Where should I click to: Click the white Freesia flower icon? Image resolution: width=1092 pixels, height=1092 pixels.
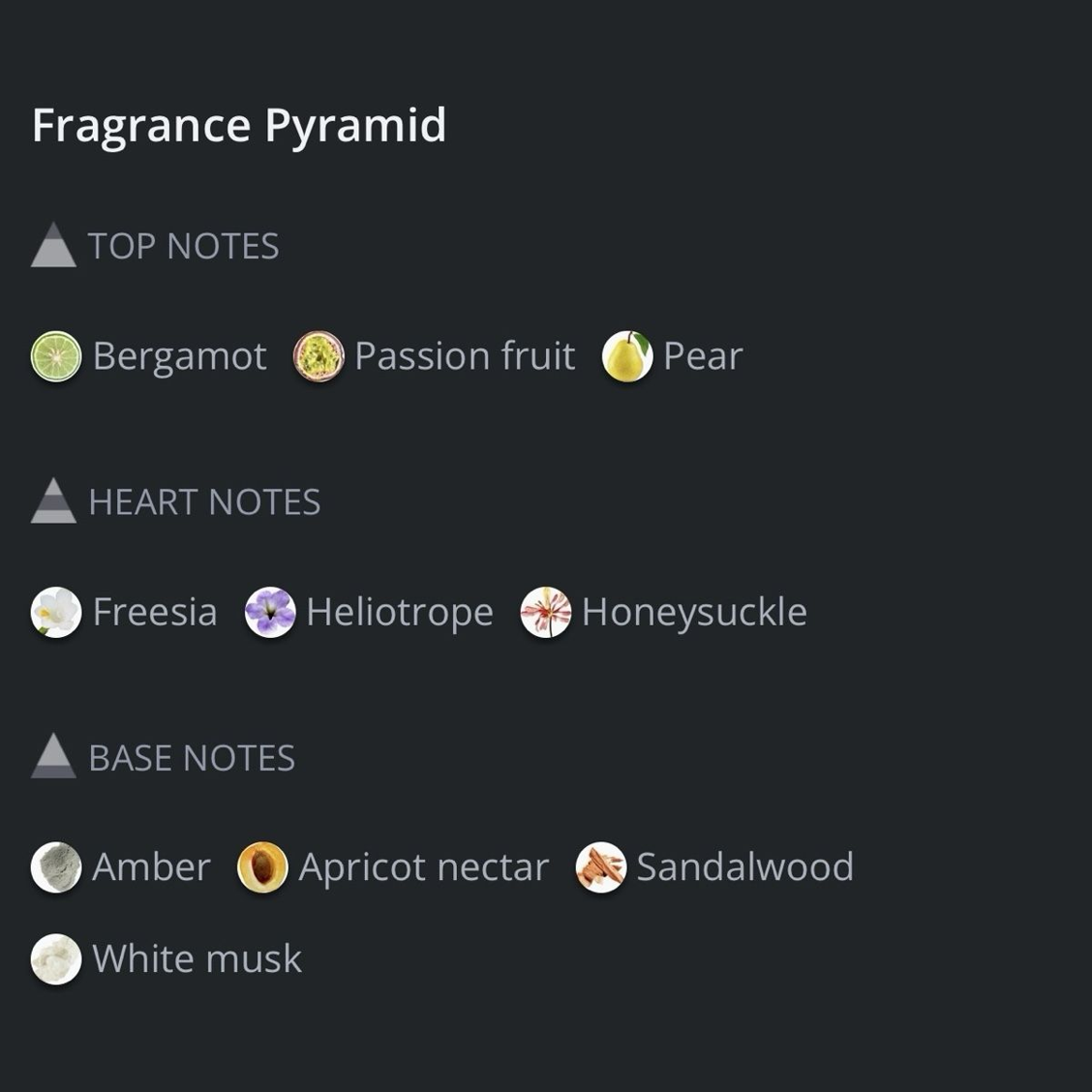[56, 612]
